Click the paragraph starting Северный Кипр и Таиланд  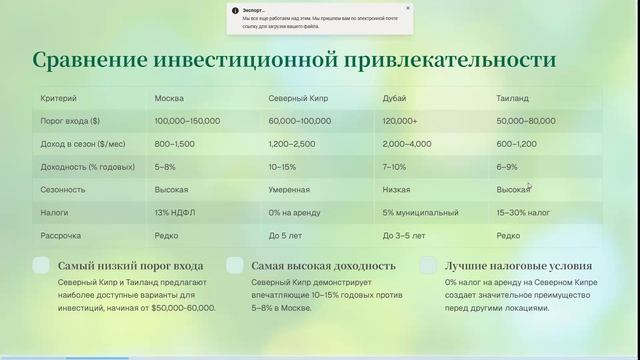click(x=137, y=295)
